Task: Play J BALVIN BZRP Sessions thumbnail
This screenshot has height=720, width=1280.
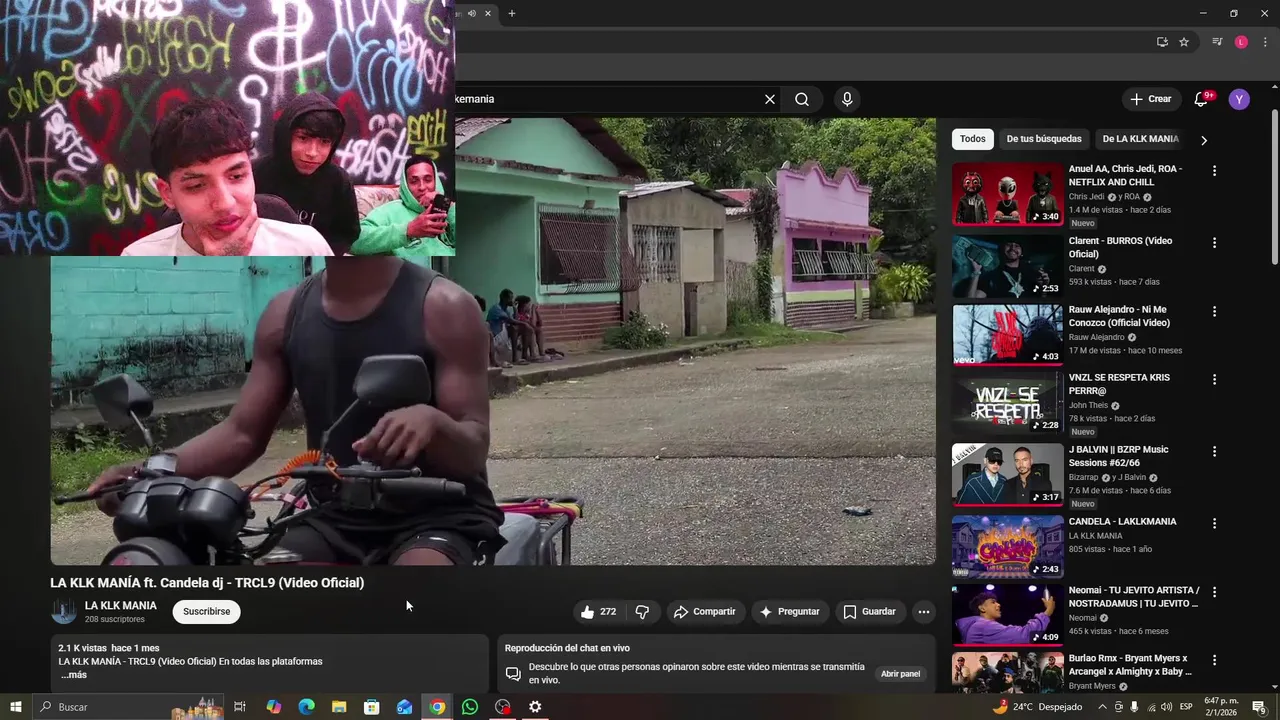Action: pos(1007,474)
